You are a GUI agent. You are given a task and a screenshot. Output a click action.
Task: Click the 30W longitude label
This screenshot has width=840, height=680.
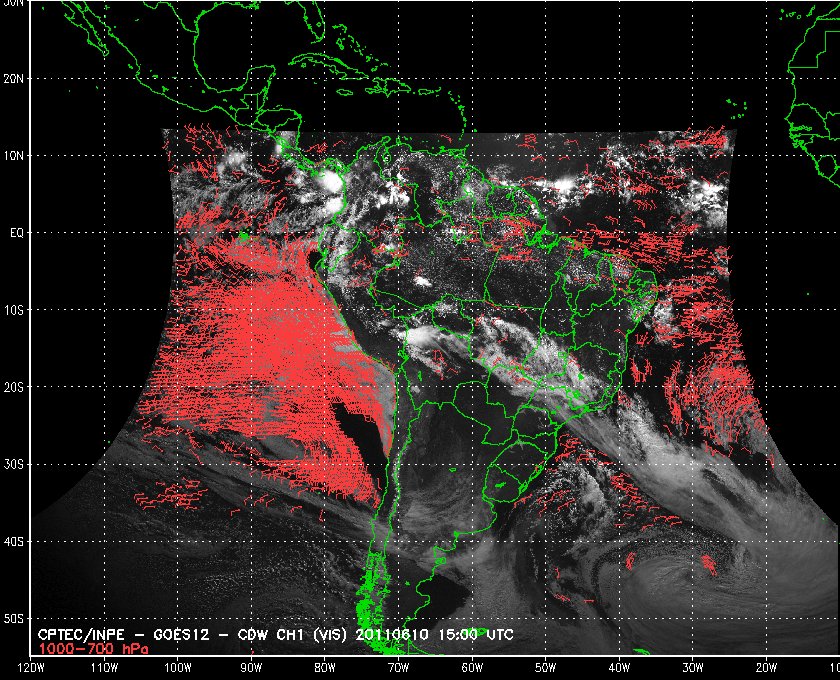tap(693, 668)
